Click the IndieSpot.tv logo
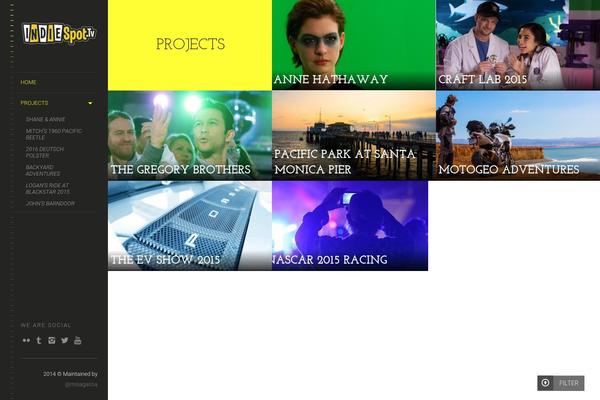Screen dimensions: 600x400 point(59,34)
